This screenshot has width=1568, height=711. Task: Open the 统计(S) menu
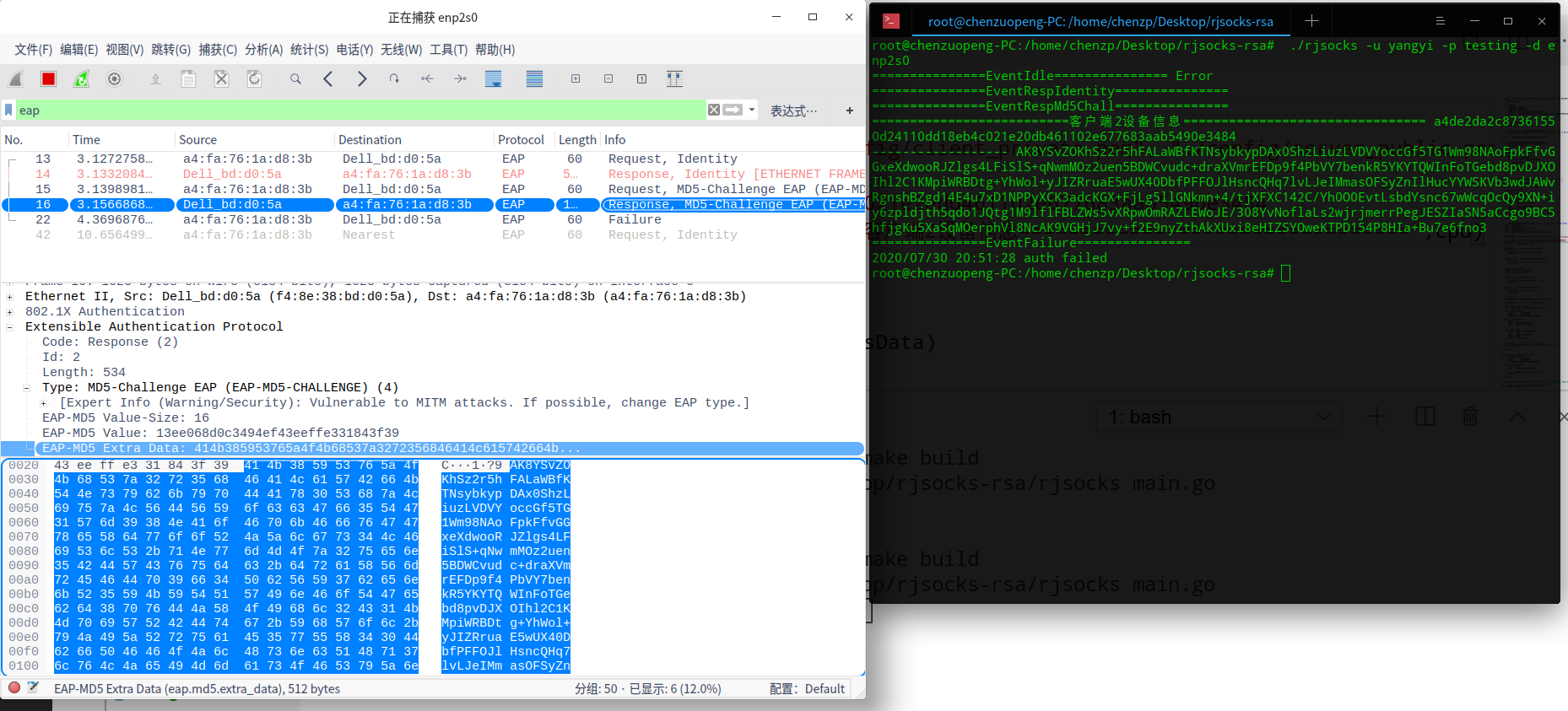309,50
